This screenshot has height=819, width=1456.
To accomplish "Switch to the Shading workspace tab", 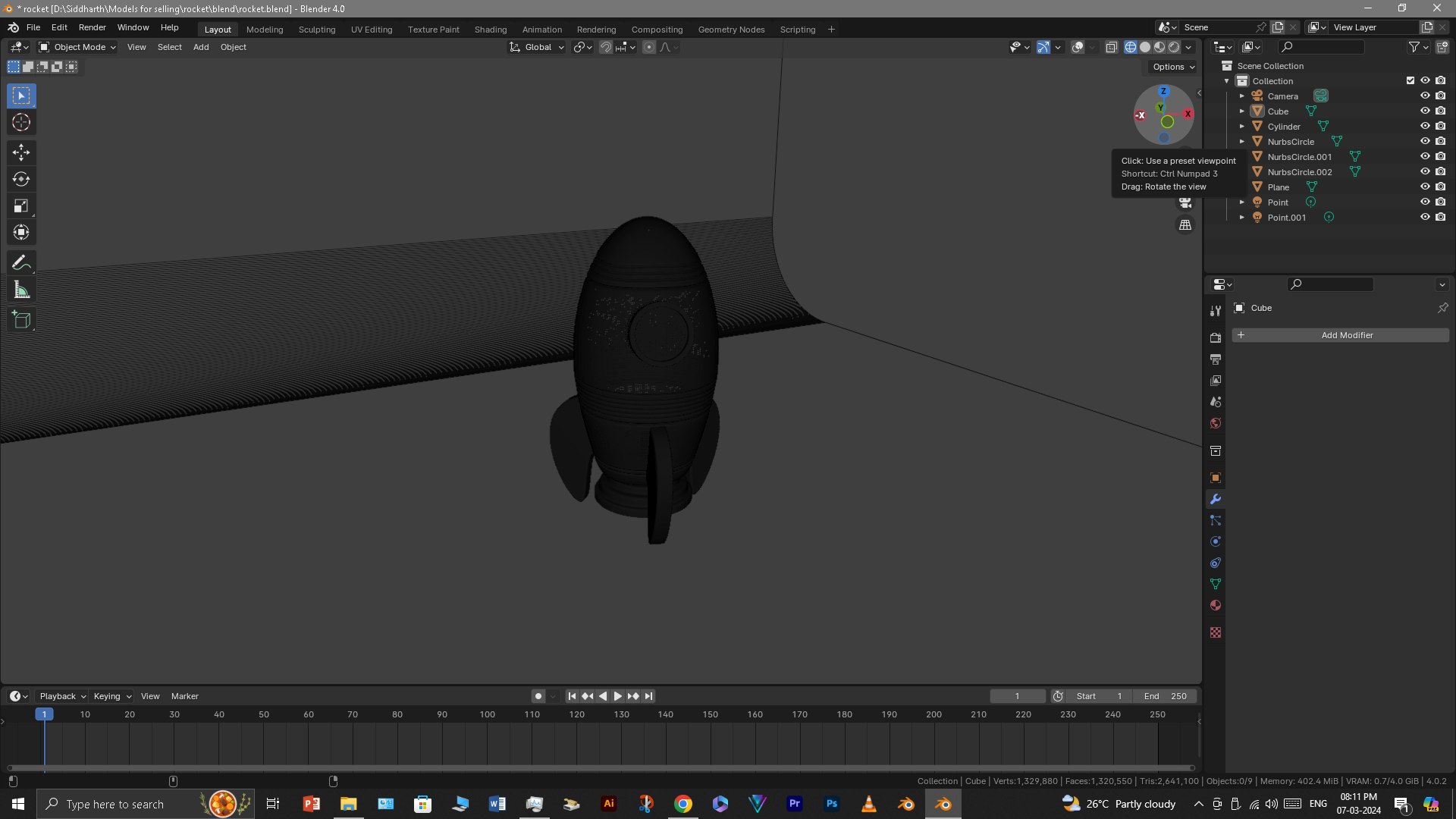I will (x=491, y=30).
